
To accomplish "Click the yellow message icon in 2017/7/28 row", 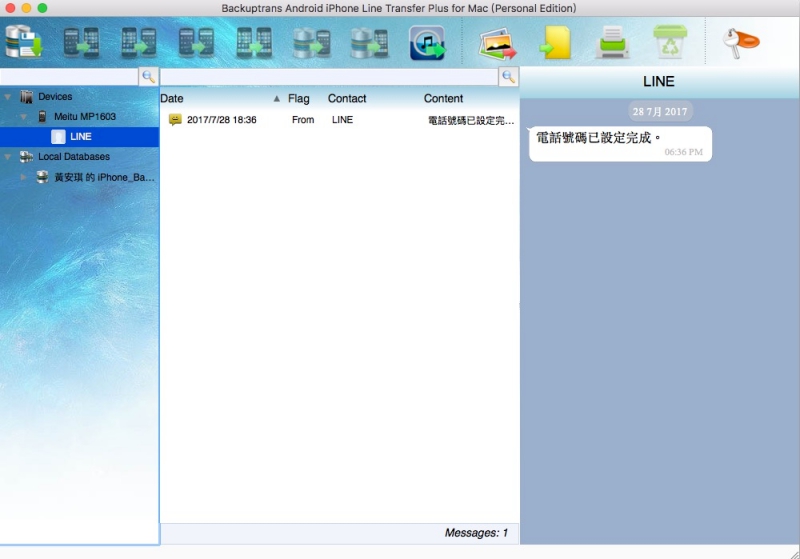I will point(175,119).
